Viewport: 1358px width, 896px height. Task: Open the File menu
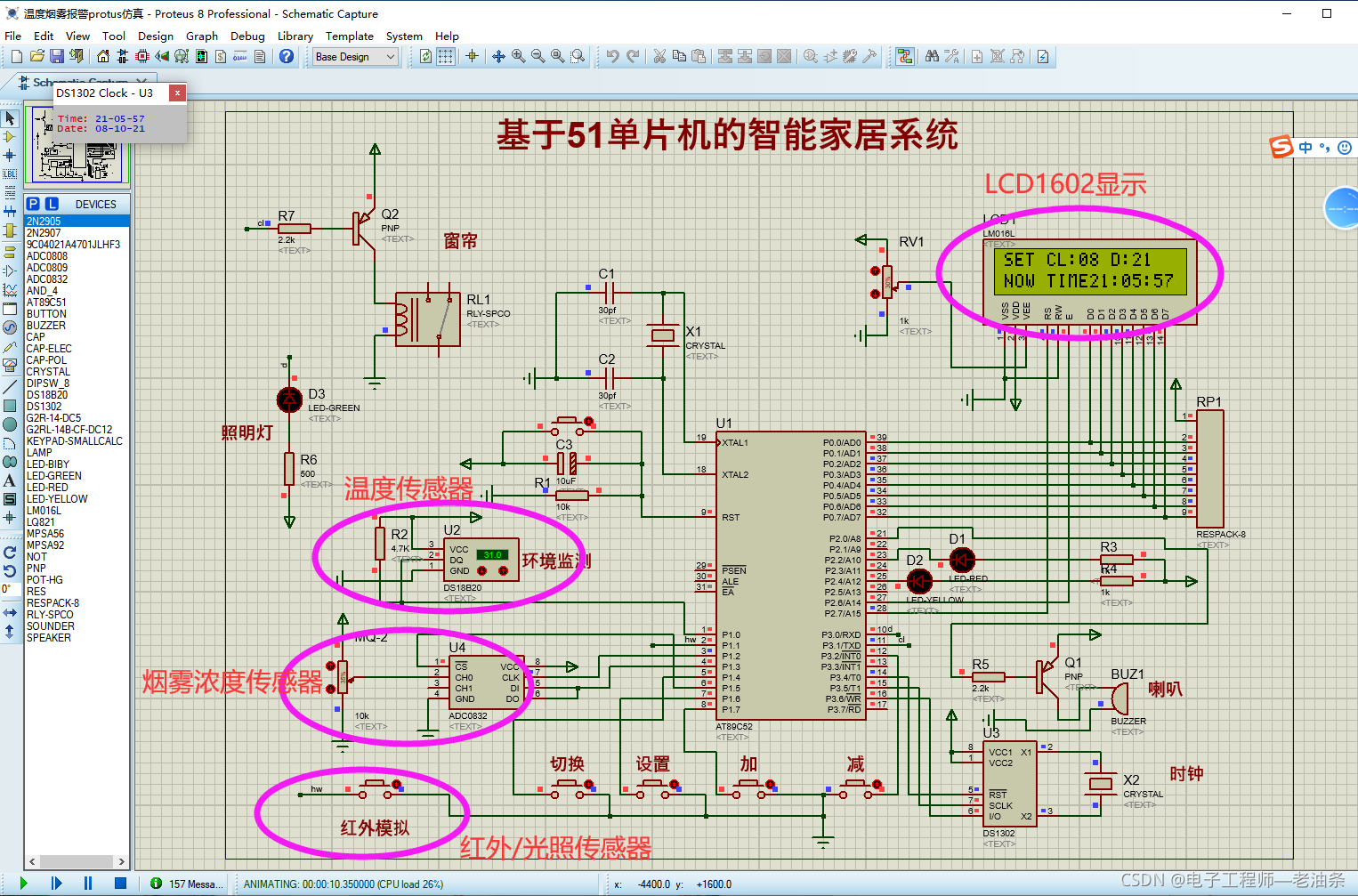click(13, 36)
